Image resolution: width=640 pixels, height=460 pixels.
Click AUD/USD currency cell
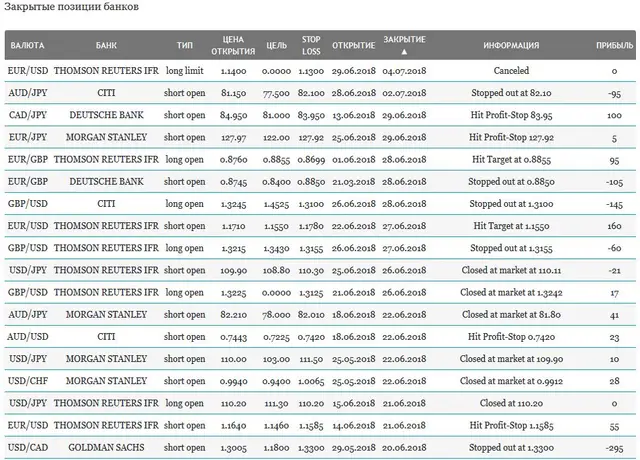click(x=27, y=336)
